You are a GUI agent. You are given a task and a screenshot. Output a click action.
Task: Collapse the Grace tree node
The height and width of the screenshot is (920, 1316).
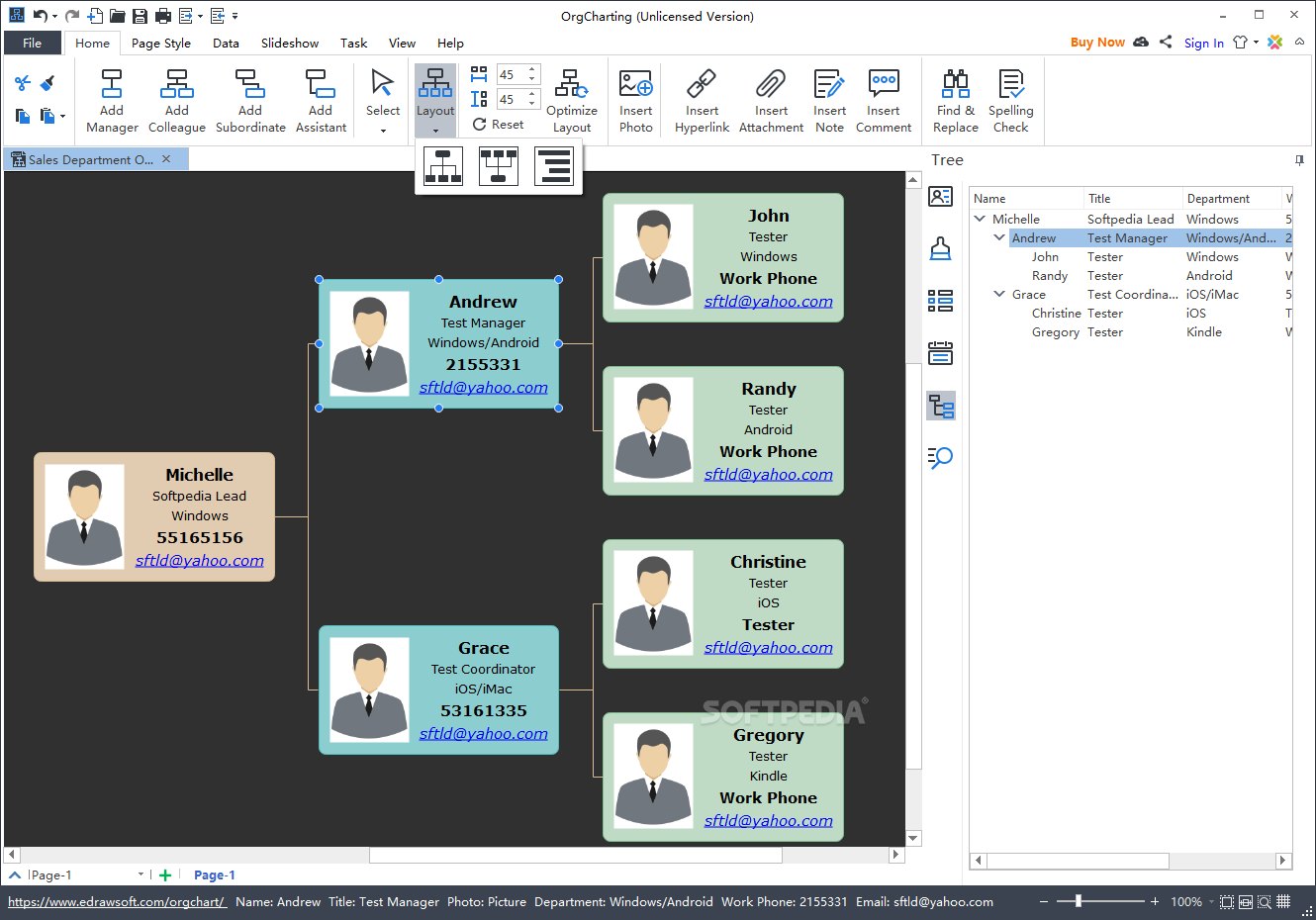[x=999, y=294]
